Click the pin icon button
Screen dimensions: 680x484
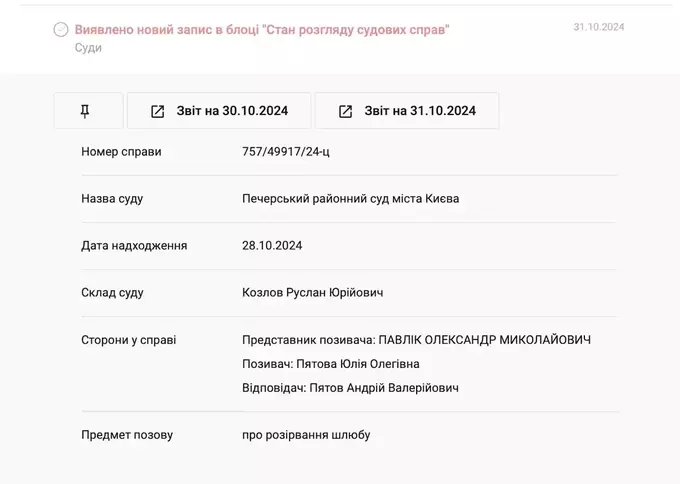tap(88, 111)
